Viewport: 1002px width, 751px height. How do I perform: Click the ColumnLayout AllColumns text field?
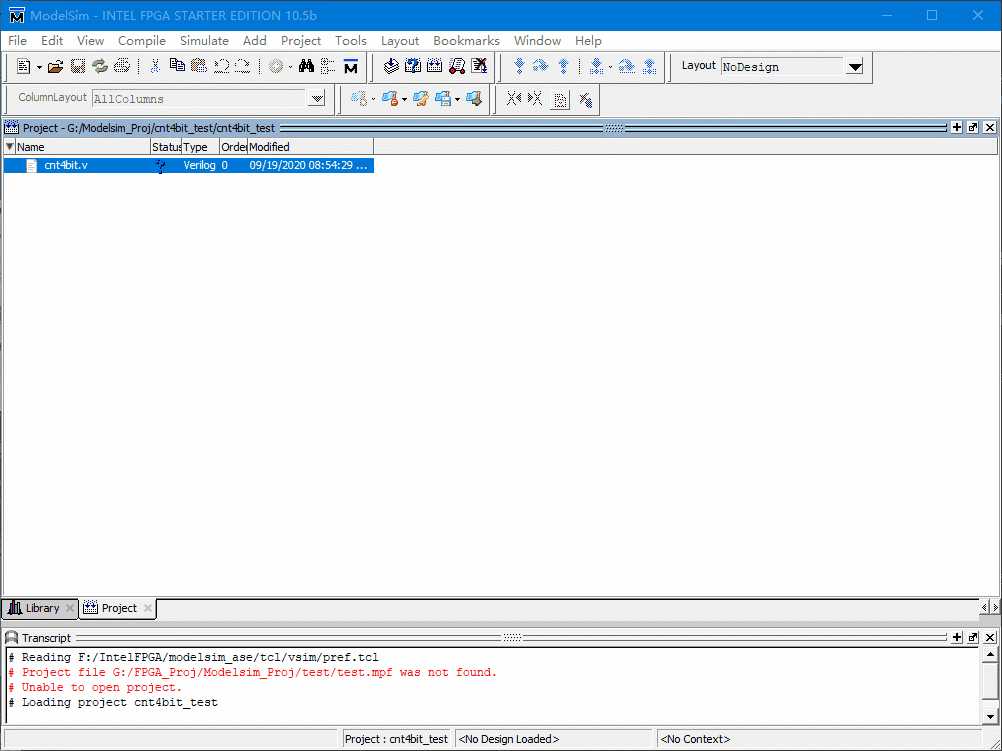tap(199, 99)
